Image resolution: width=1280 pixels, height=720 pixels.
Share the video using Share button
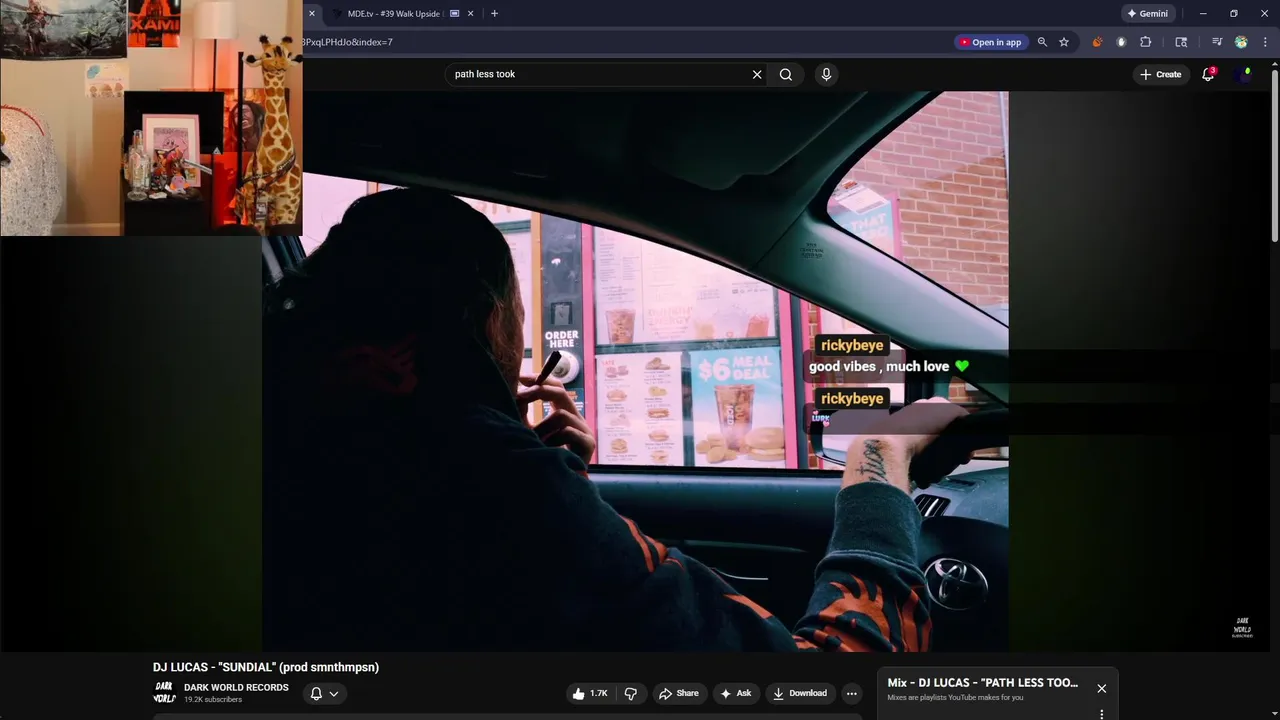pos(680,693)
